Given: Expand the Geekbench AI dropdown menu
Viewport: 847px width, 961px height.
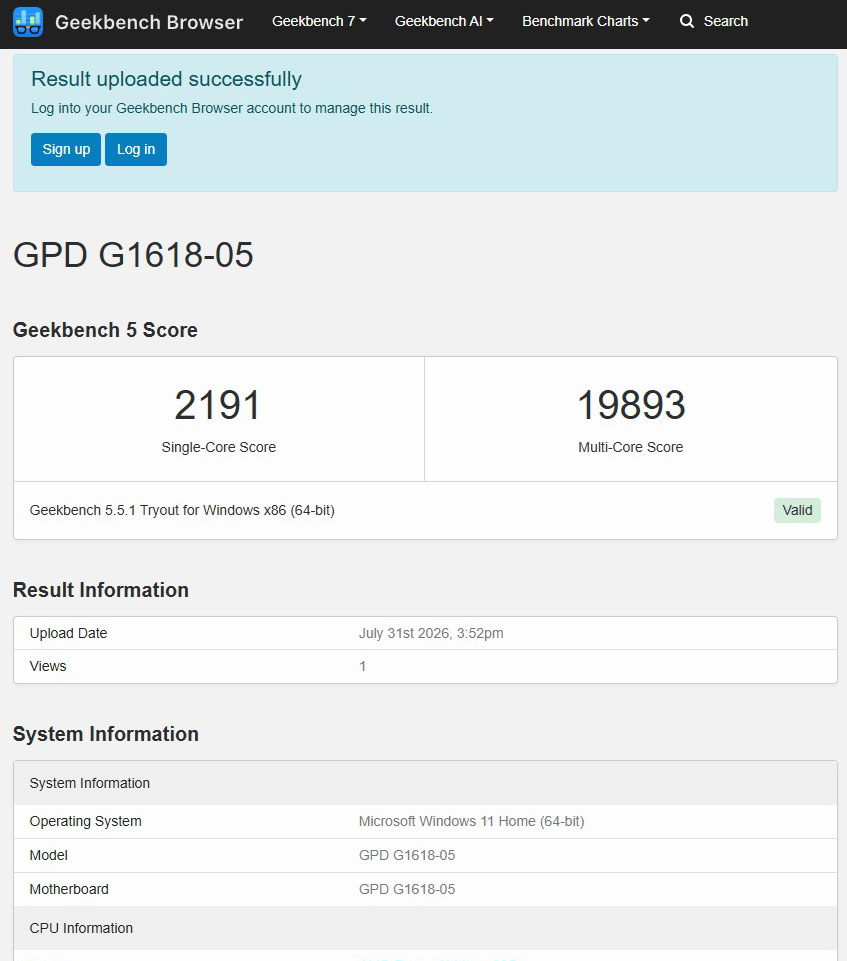Looking at the screenshot, I should pyautogui.click(x=444, y=21).
